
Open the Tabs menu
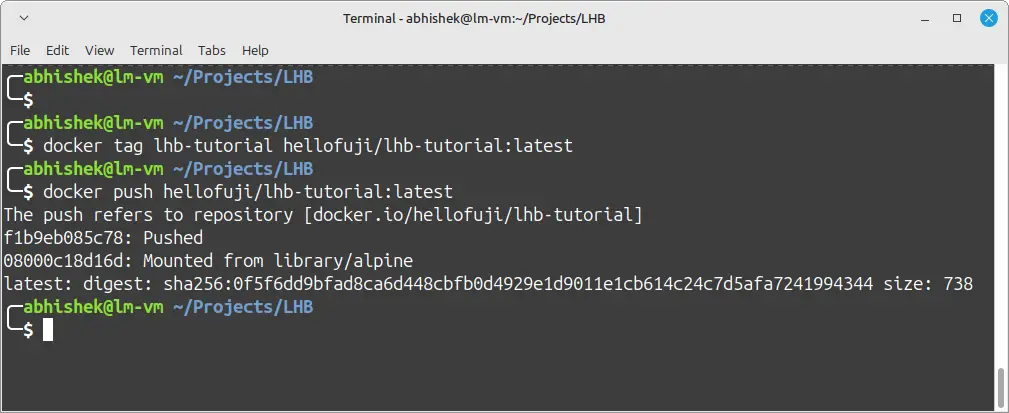click(x=212, y=50)
